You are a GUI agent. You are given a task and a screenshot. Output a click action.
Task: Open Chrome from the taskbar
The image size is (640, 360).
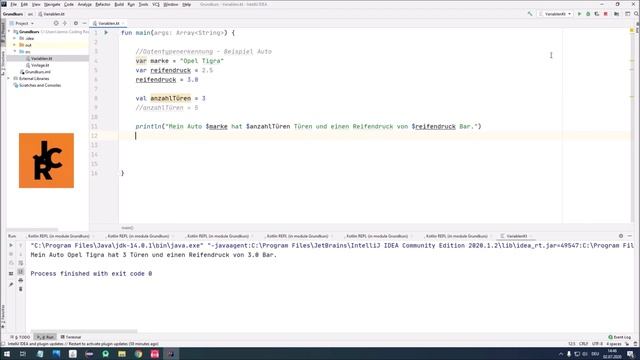pyautogui.click(x=138, y=354)
